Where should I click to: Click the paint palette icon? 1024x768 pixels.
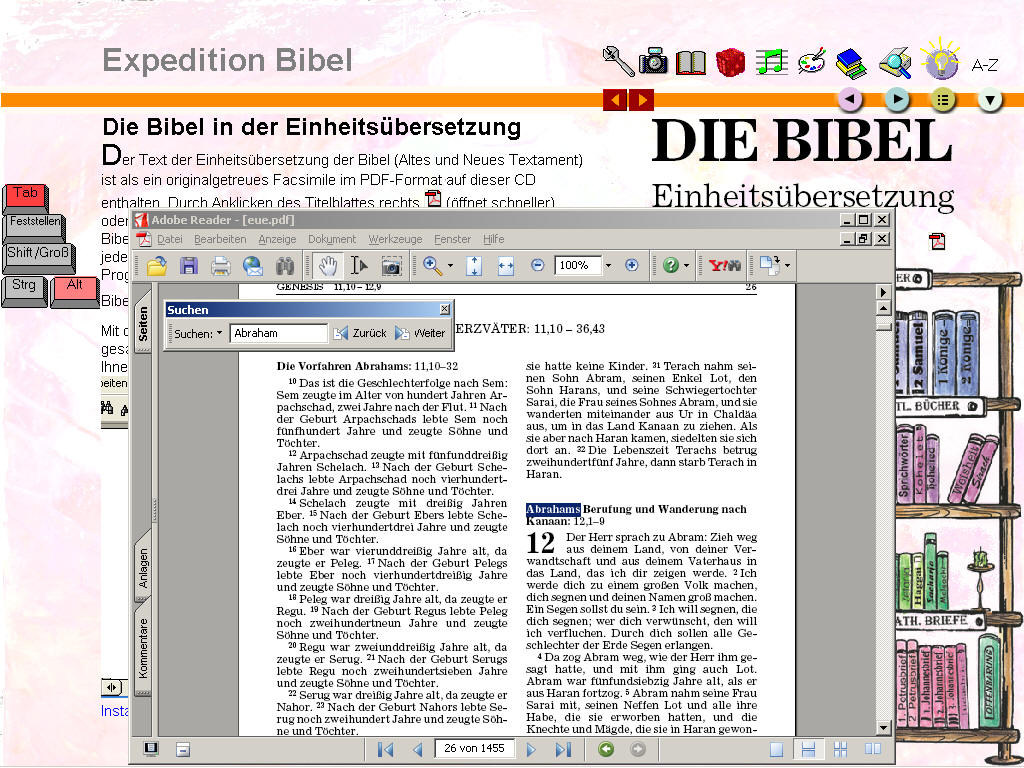click(811, 62)
